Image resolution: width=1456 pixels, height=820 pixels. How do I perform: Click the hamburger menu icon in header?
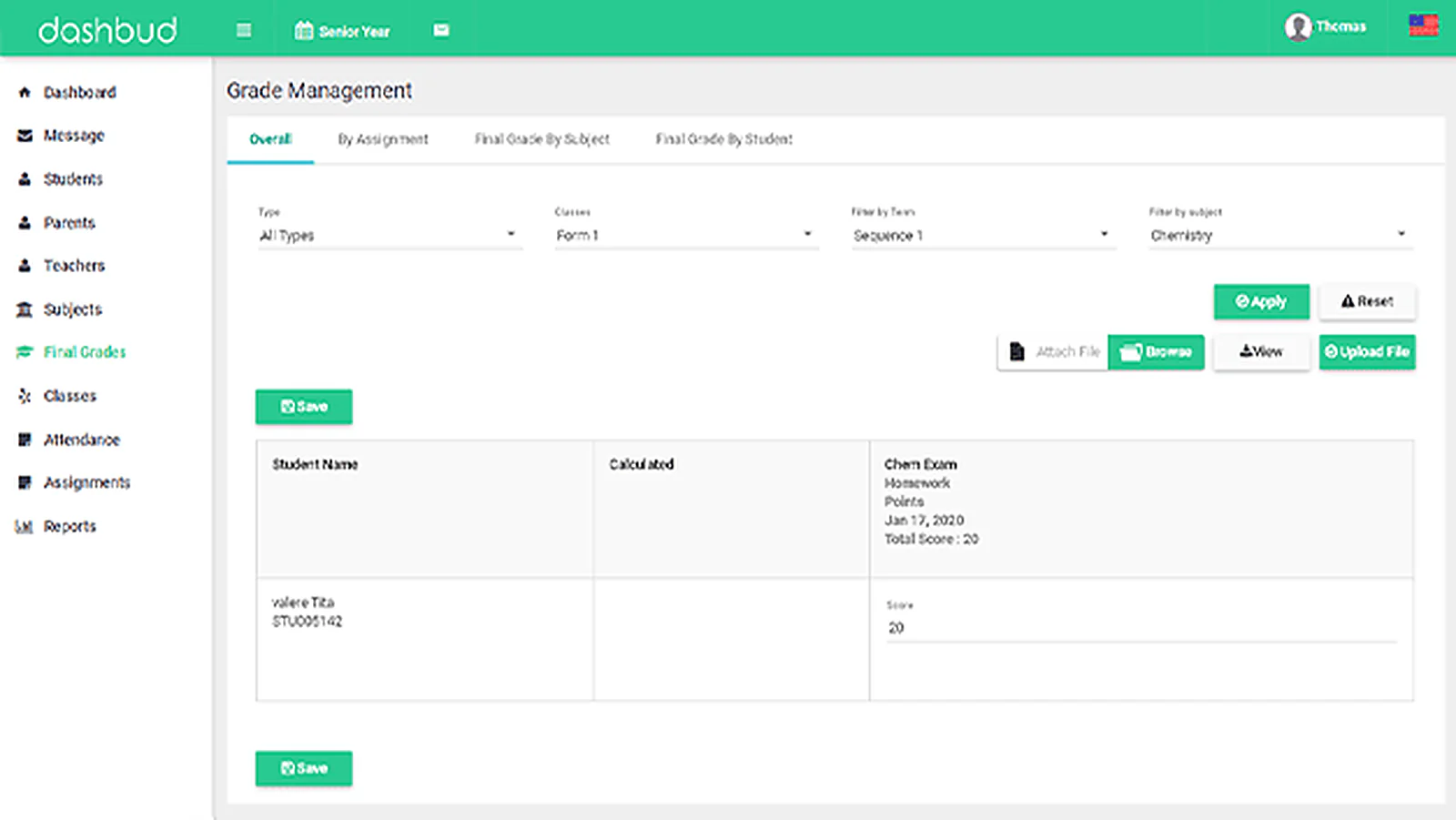pyautogui.click(x=244, y=30)
